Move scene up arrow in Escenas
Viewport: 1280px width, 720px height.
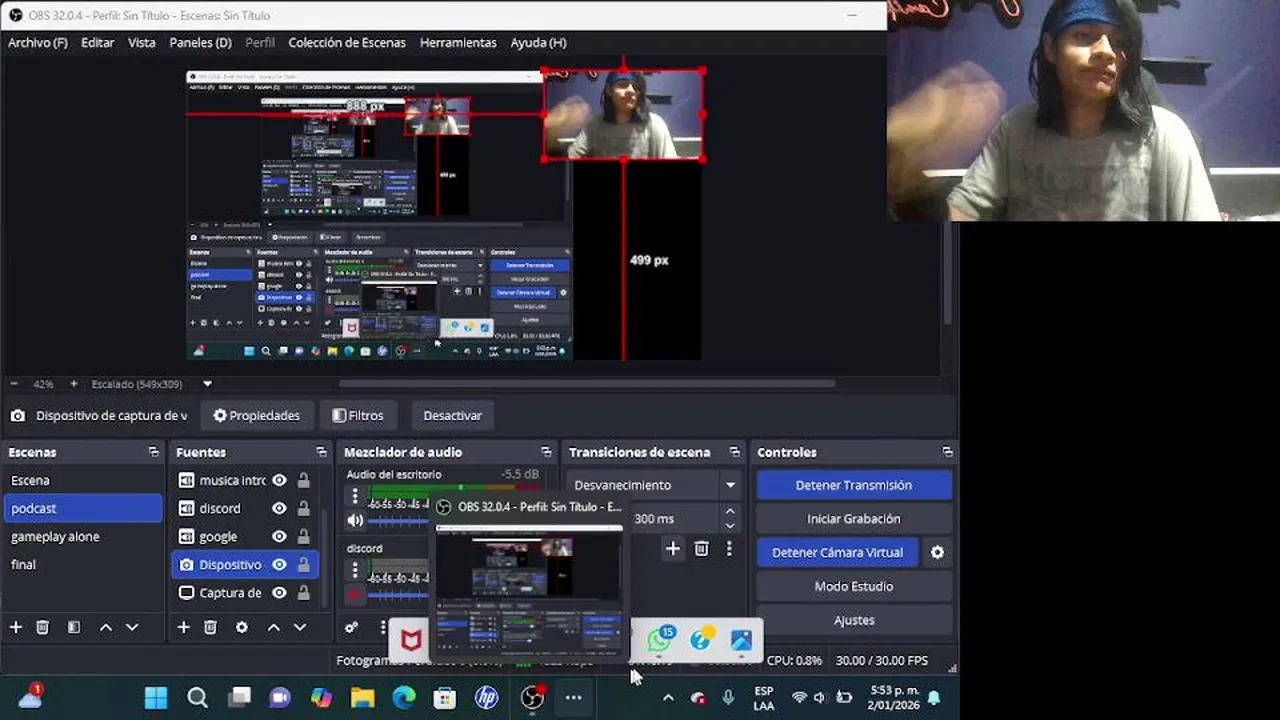(105, 627)
